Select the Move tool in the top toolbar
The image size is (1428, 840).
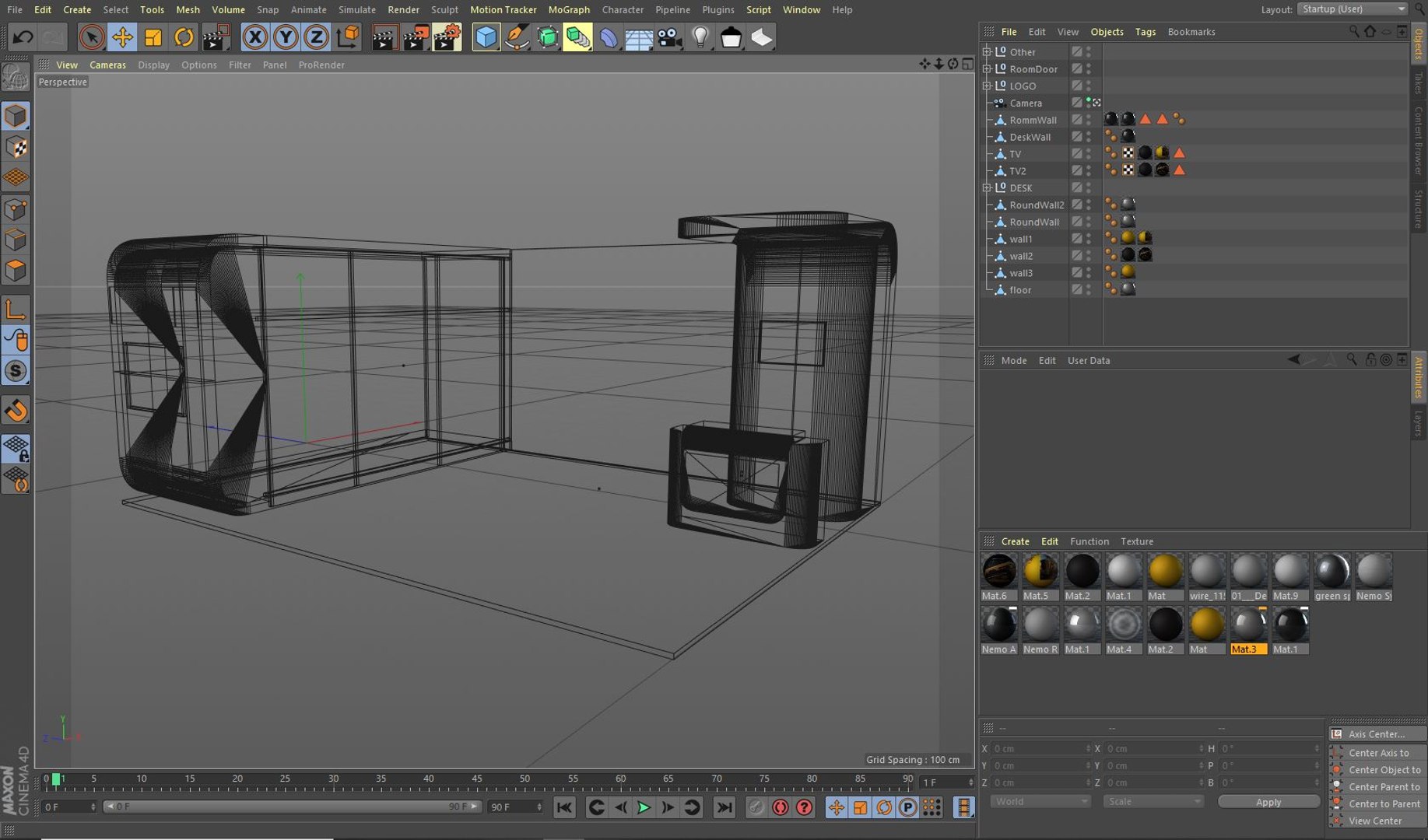[122, 37]
